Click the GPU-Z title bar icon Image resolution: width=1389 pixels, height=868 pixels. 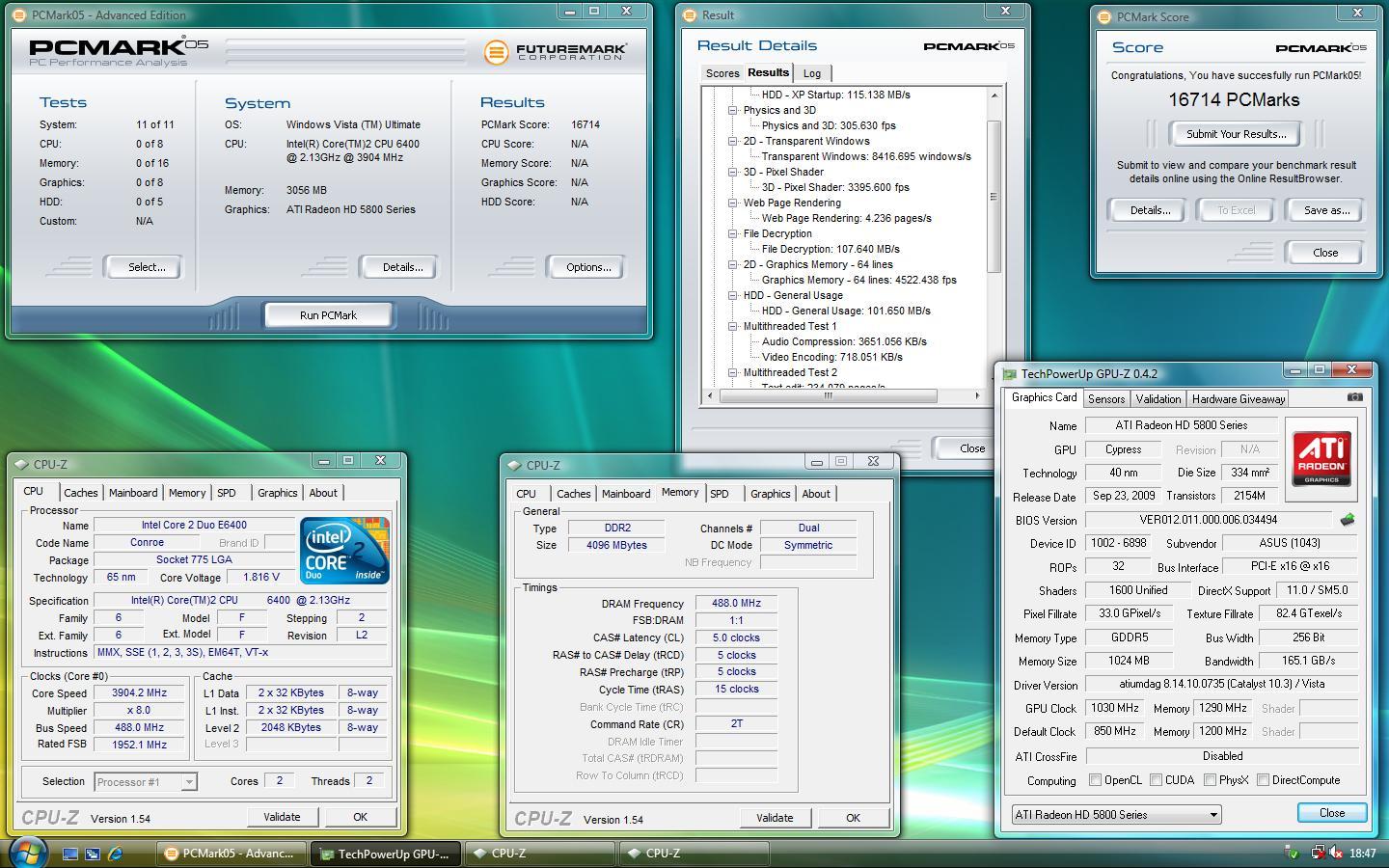[1009, 374]
